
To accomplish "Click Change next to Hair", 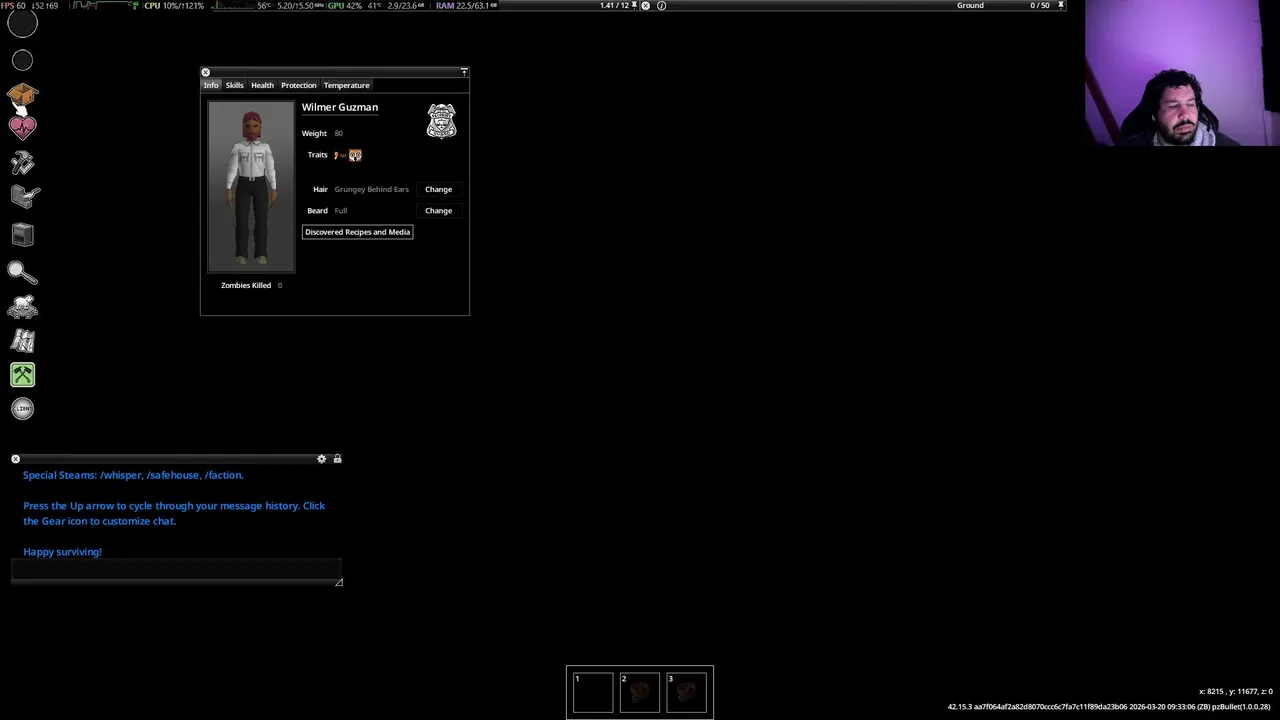I will 438,189.
